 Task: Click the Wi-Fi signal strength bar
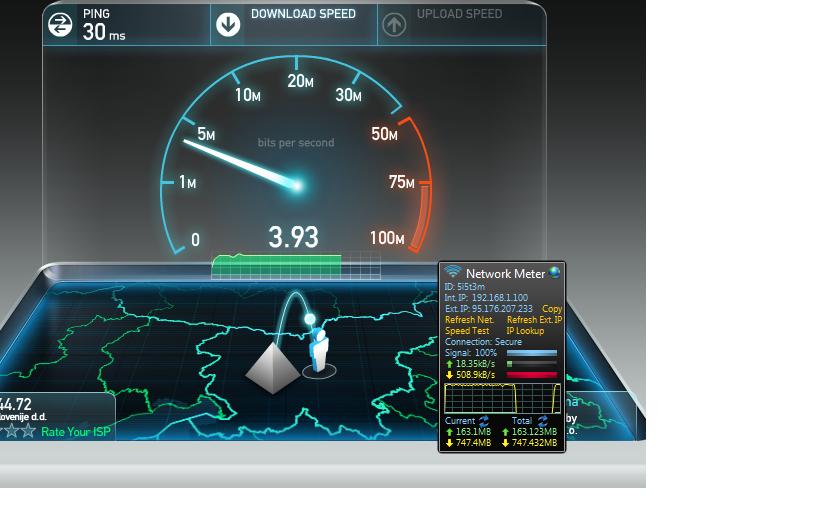[x=531, y=353]
